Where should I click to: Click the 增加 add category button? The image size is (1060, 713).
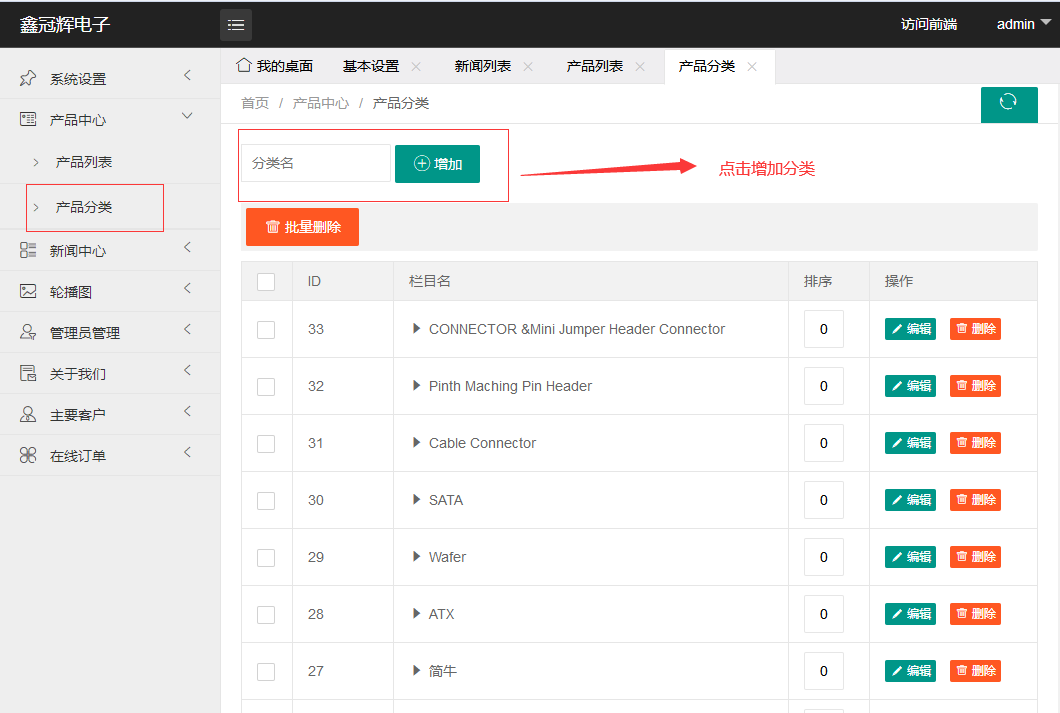point(437,164)
